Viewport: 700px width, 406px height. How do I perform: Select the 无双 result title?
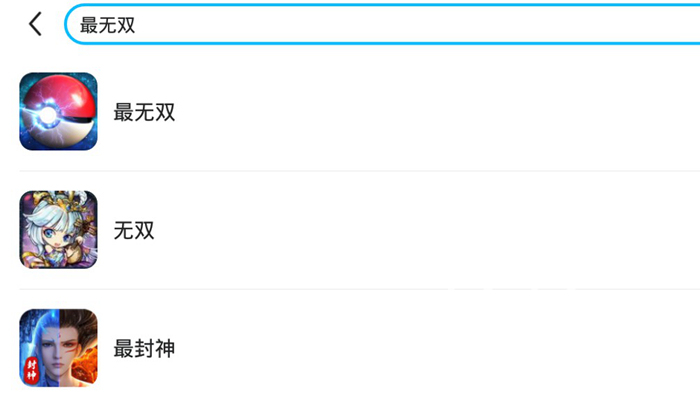pyautogui.click(x=134, y=231)
